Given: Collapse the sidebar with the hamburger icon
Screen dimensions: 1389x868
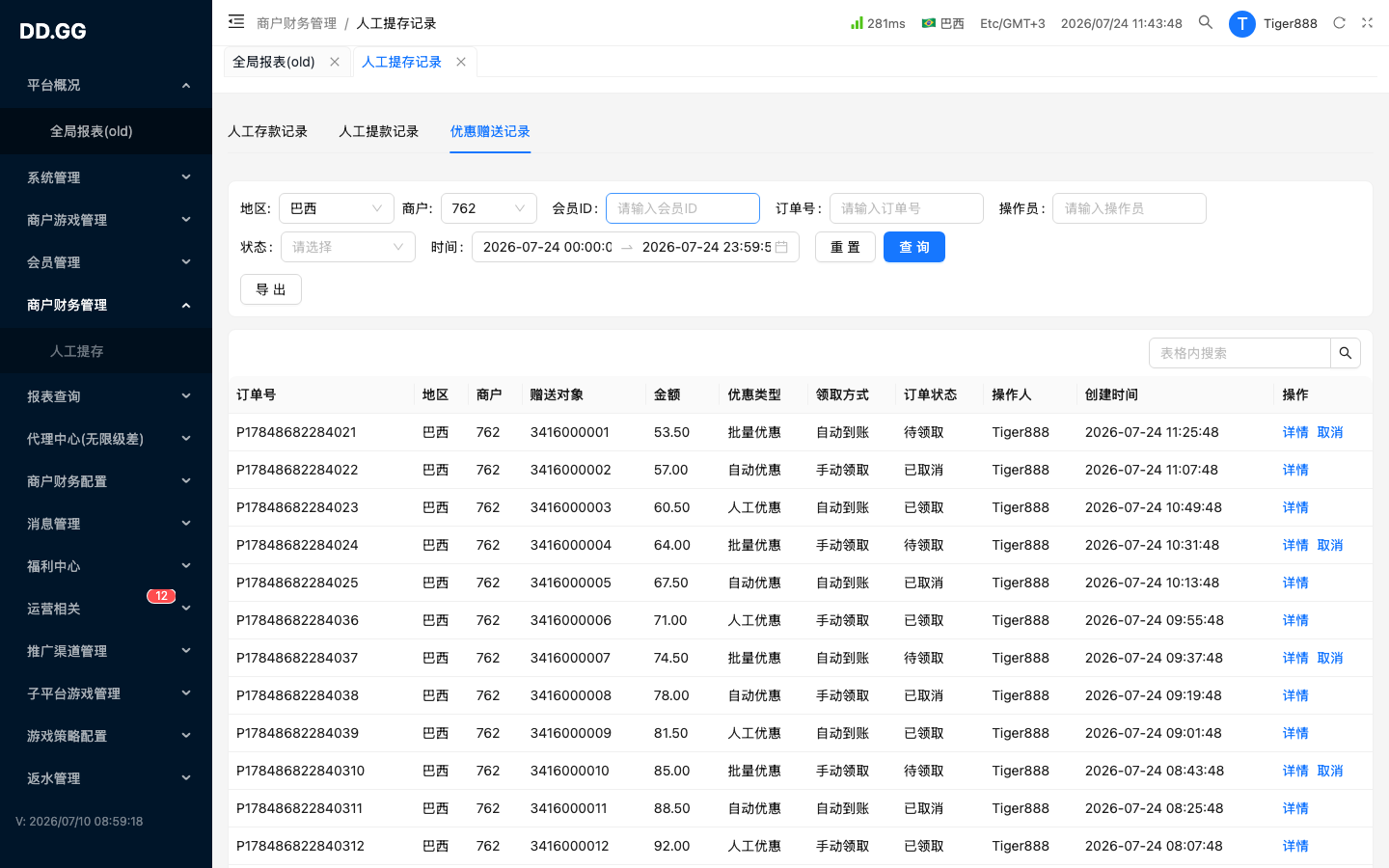Looking at the screenshot, I should [236, 21].
